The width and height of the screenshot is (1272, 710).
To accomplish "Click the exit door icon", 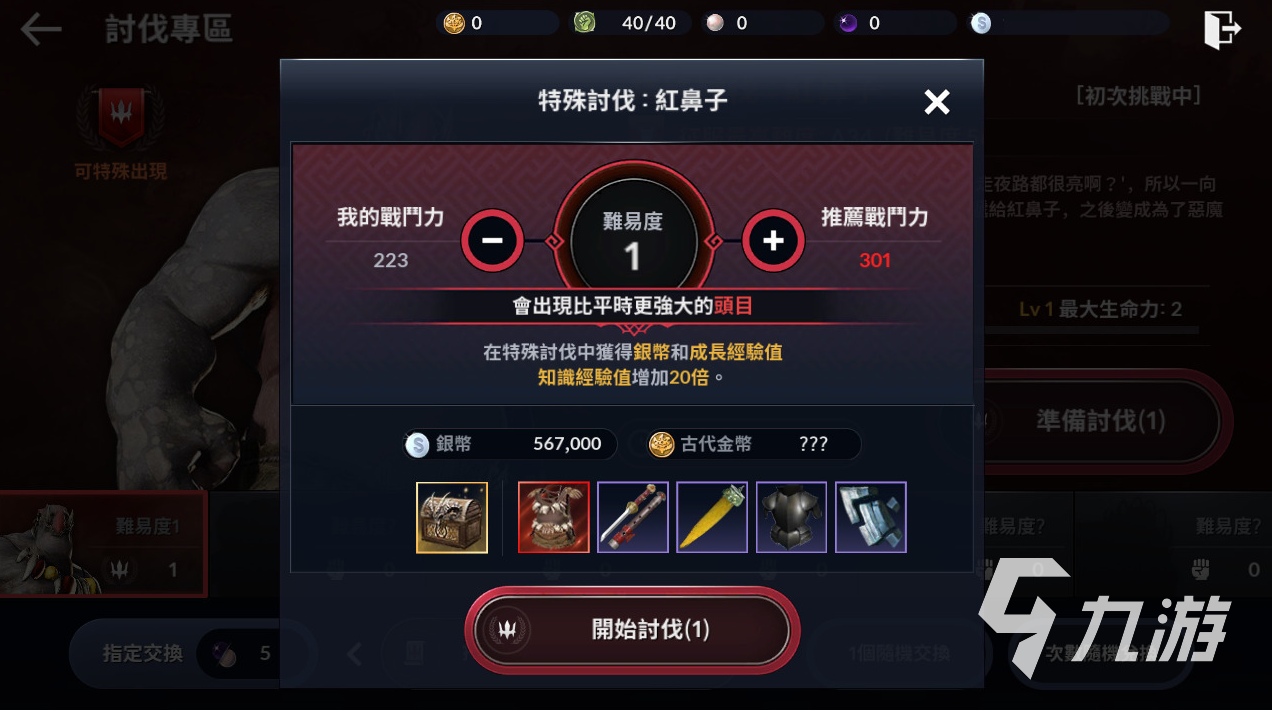I will (1222, 29).
